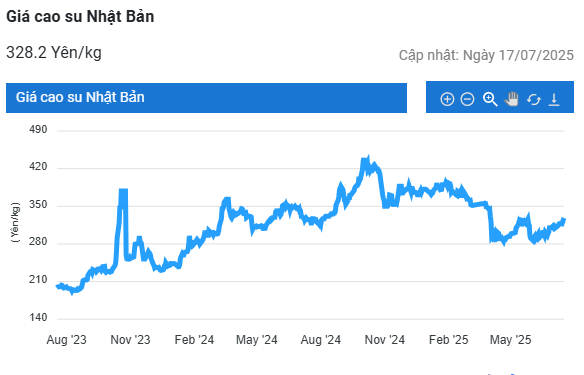This screenshot has width=584, height=375.
Task: Click the Aug '23 x-axis label
Action: tap(67, 340)
